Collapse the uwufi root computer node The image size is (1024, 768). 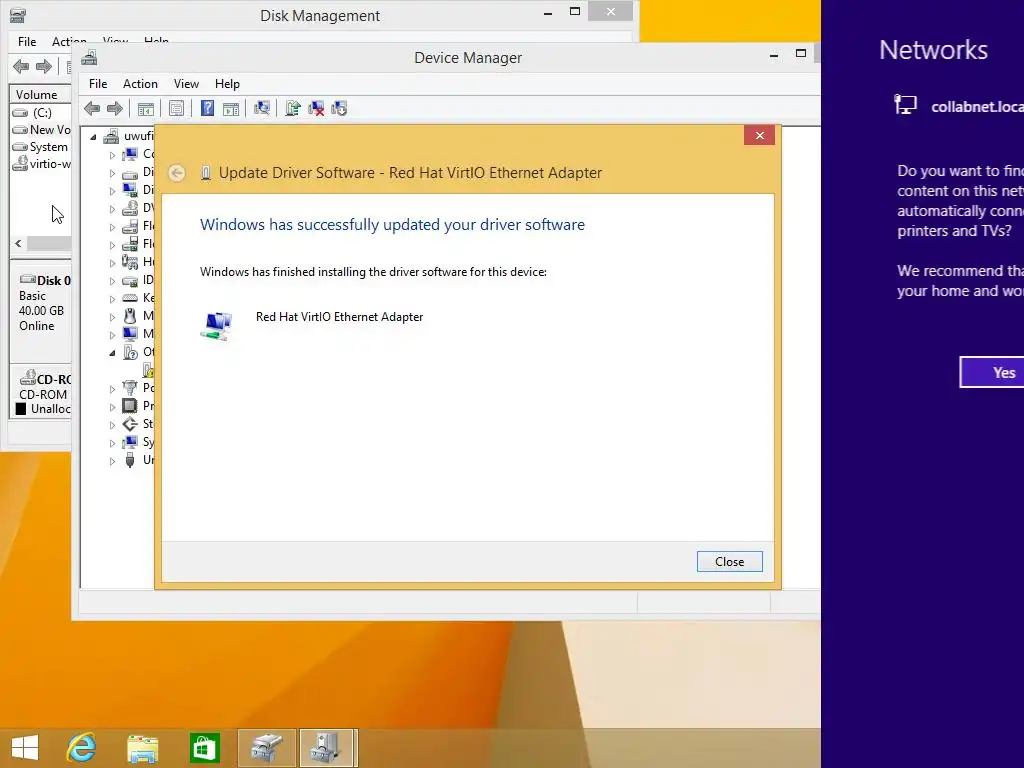point(93,137)
